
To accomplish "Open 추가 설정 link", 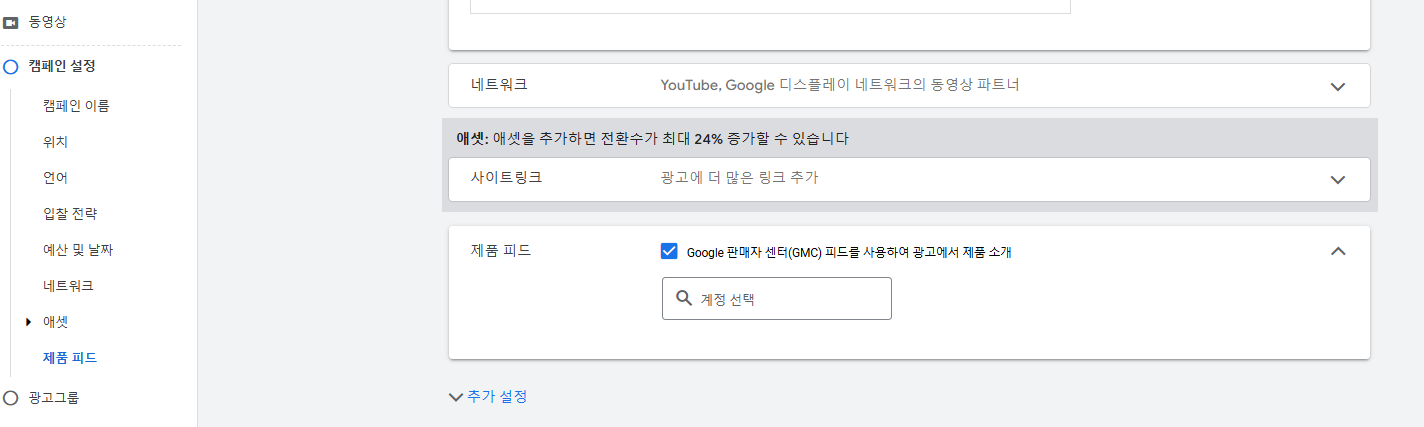I will point(497,397).
